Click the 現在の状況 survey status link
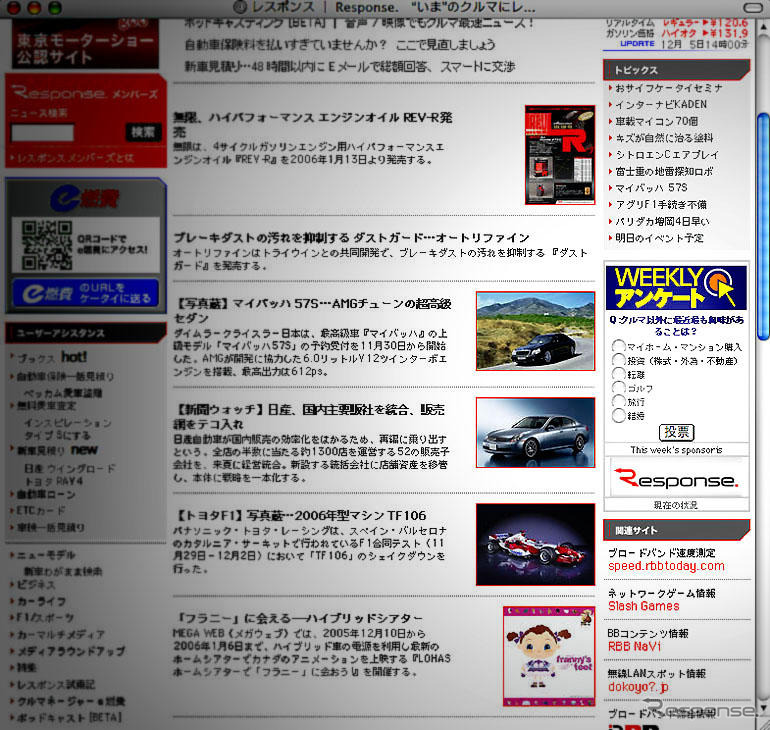The height and width of the screenshot is (730, 770). [676, 505]
